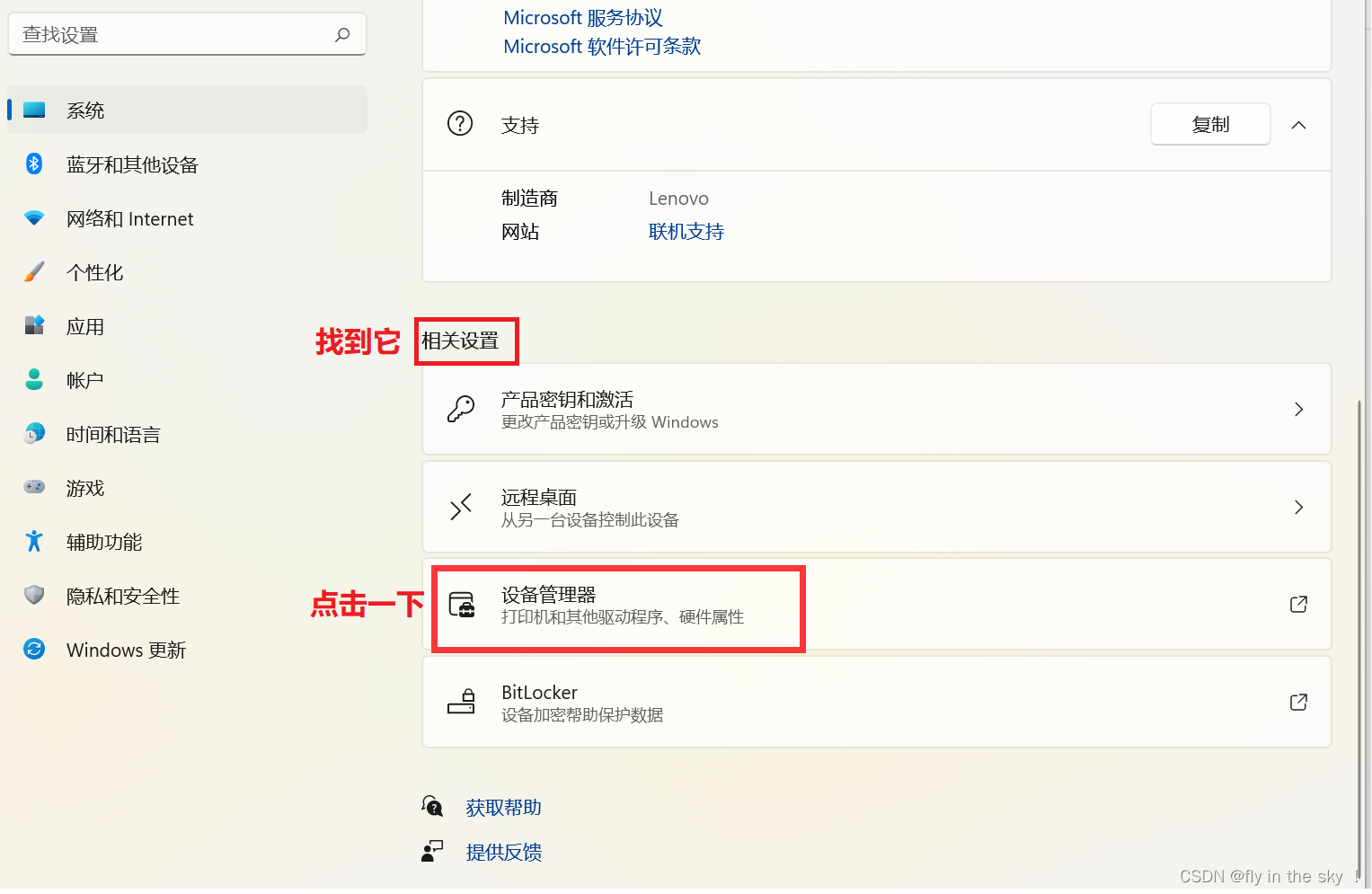Open 辅助功能 settings

coord(187,542)
